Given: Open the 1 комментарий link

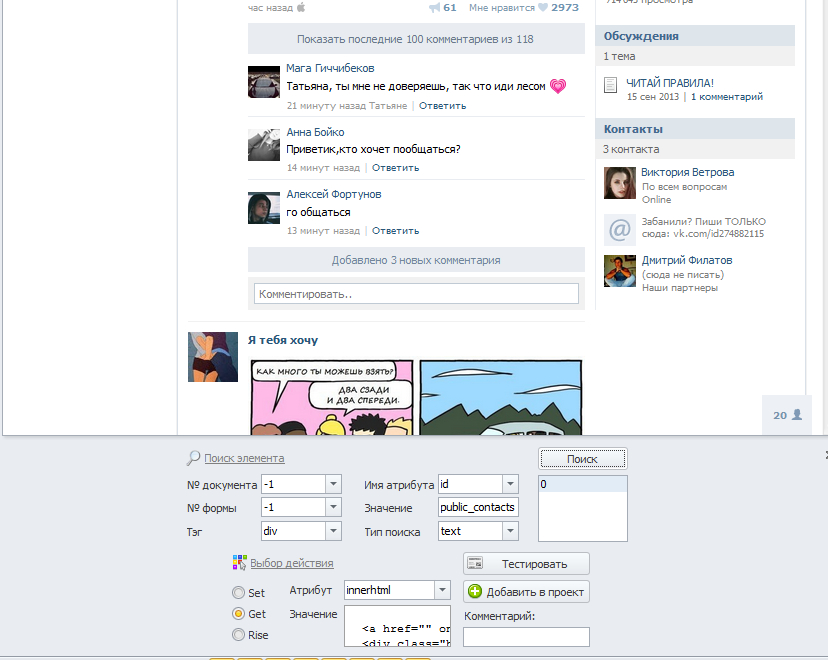Looking at the screenshot, I should coord(727,97).
